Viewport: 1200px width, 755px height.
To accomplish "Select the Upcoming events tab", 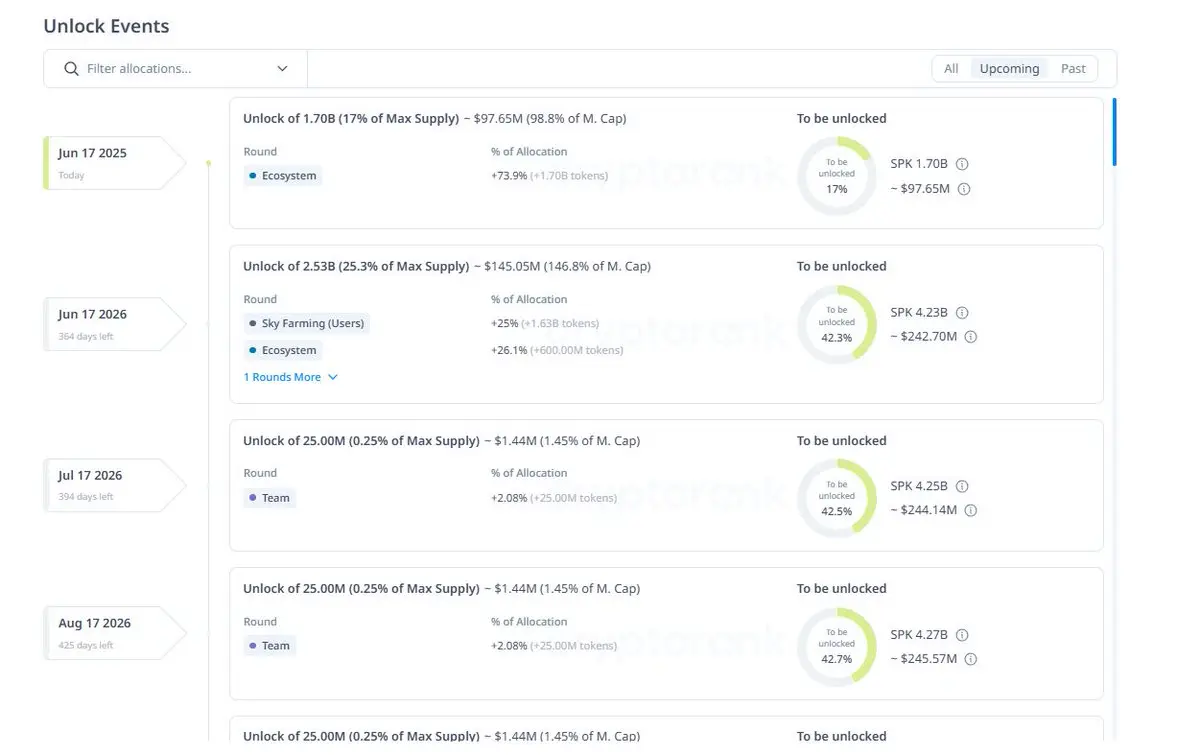I will (1009, 69).
